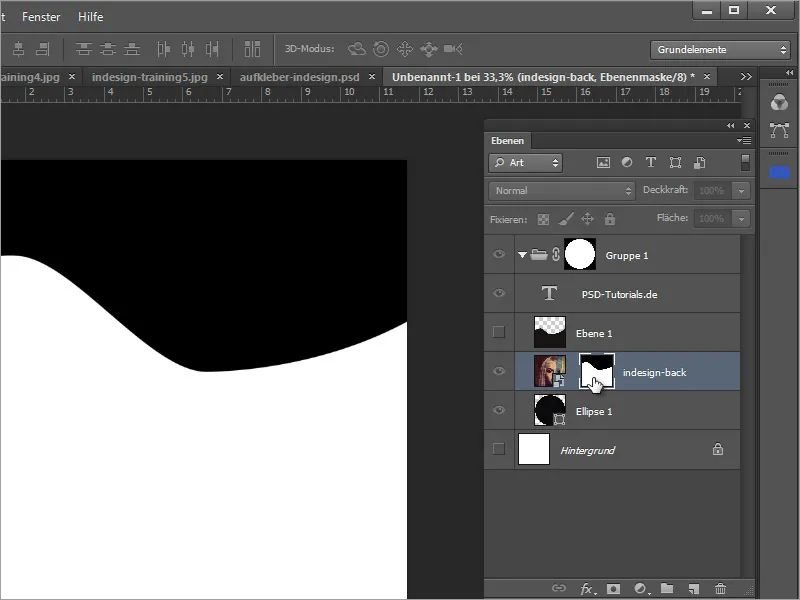The width and height of the screenshot is (800, 600).
Task: Delete layer with the trash icon
Action: pos(720,589)
